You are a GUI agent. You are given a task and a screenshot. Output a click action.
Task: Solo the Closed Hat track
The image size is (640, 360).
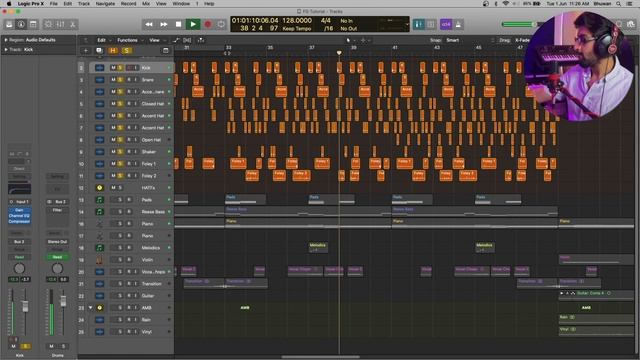tap(120, 104)
